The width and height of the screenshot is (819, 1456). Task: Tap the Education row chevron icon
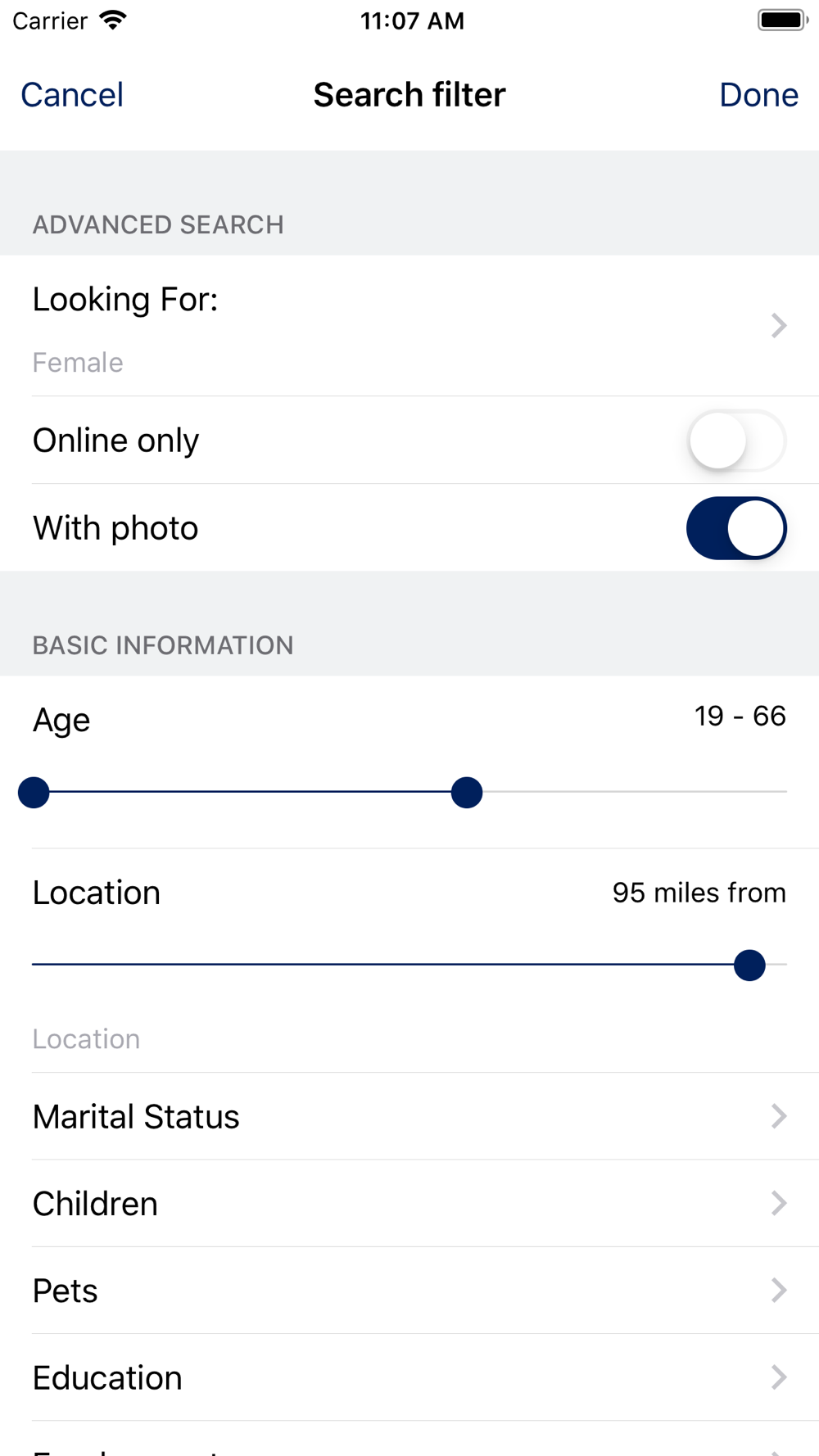779,1377
